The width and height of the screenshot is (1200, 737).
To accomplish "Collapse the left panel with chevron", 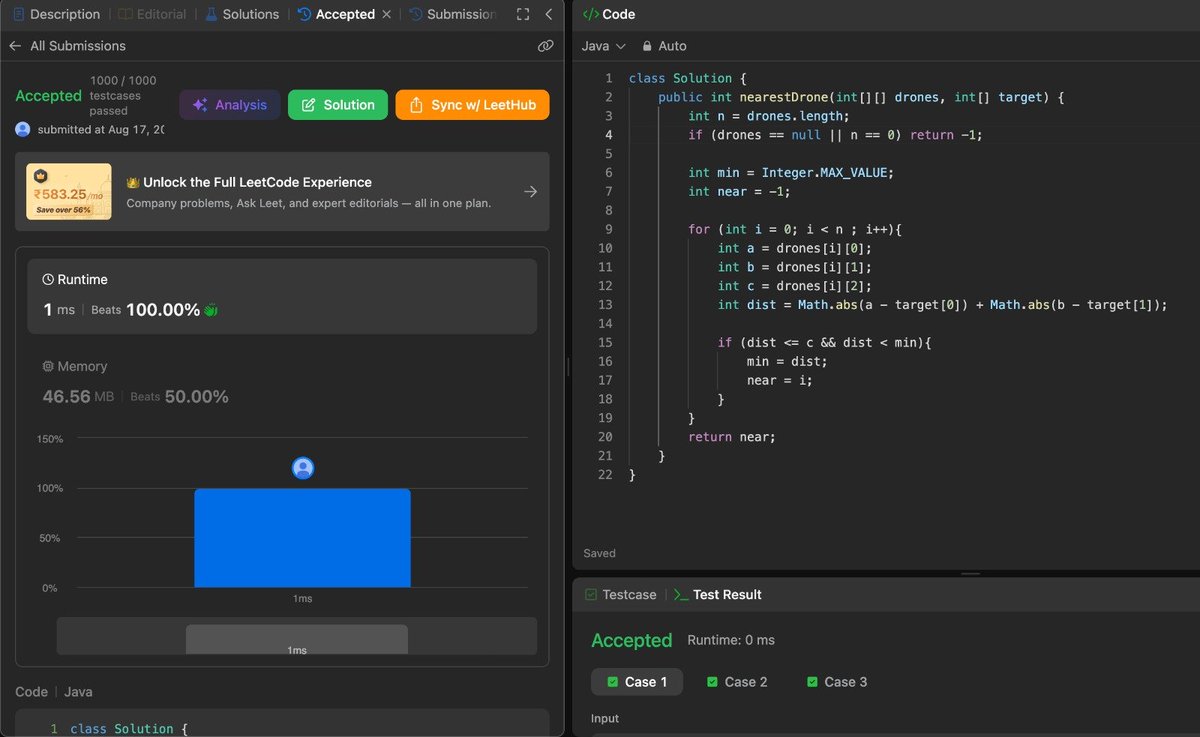I will point(549,14).
